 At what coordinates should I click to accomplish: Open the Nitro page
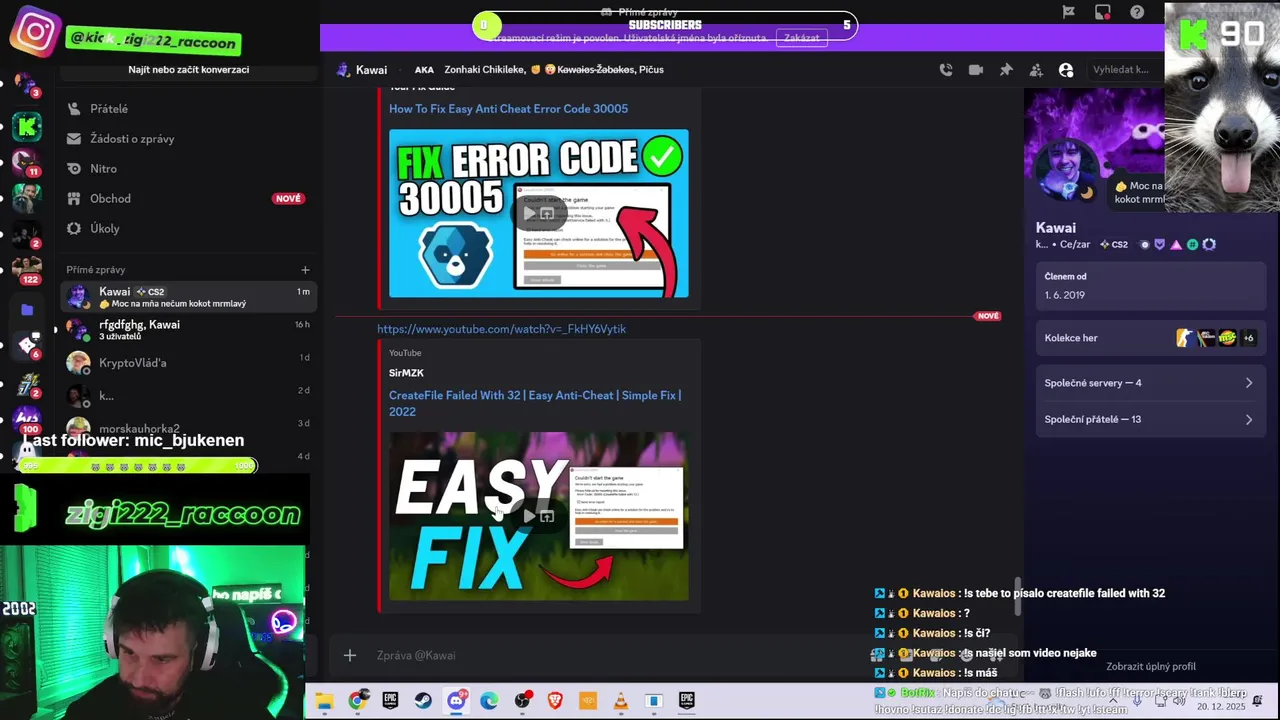(188, 169)
